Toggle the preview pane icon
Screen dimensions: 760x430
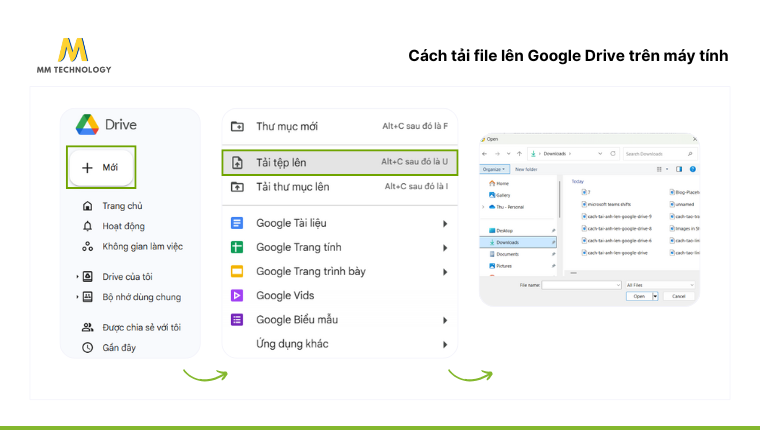(679, 169)
